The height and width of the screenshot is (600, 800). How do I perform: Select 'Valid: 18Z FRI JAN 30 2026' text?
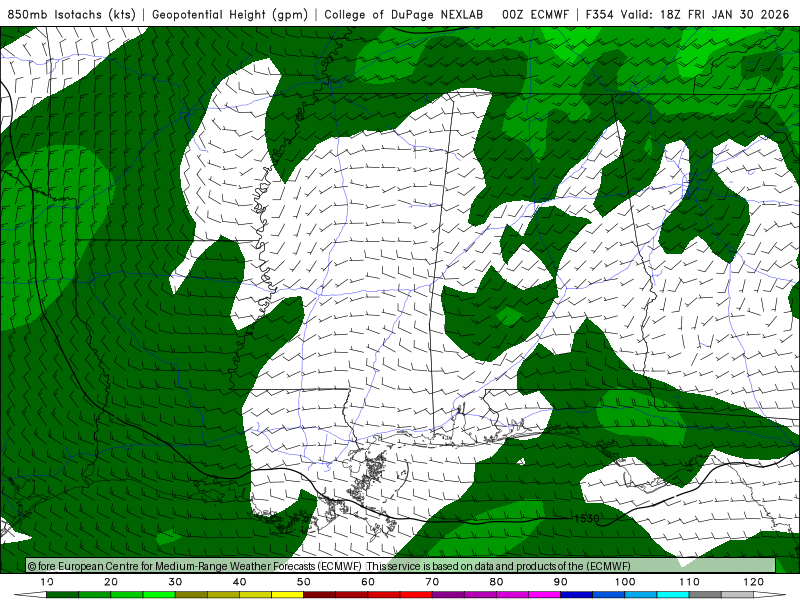tap(706, 14)
